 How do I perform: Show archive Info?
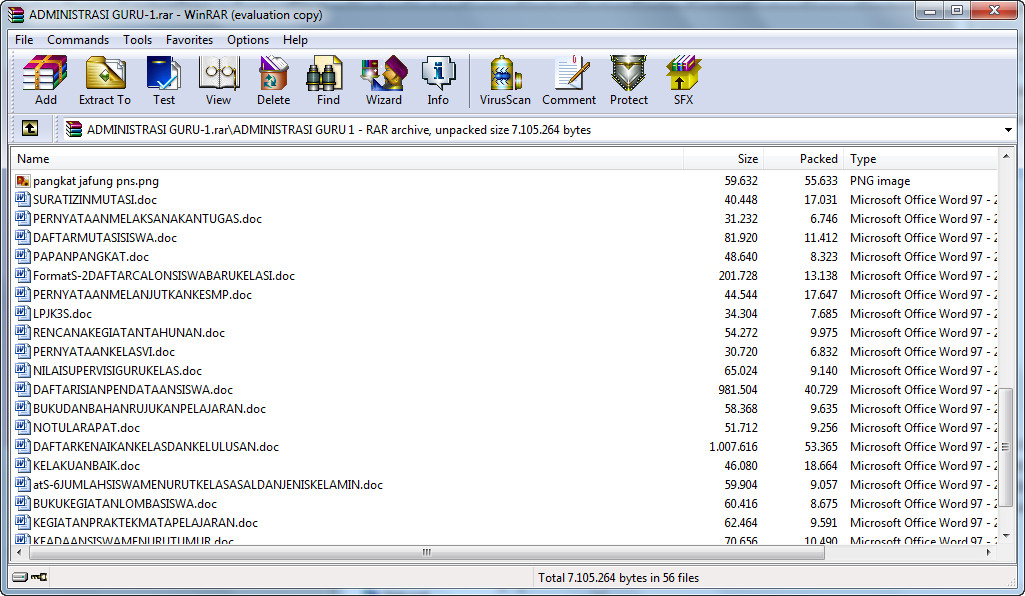click(x=438, y=80)
